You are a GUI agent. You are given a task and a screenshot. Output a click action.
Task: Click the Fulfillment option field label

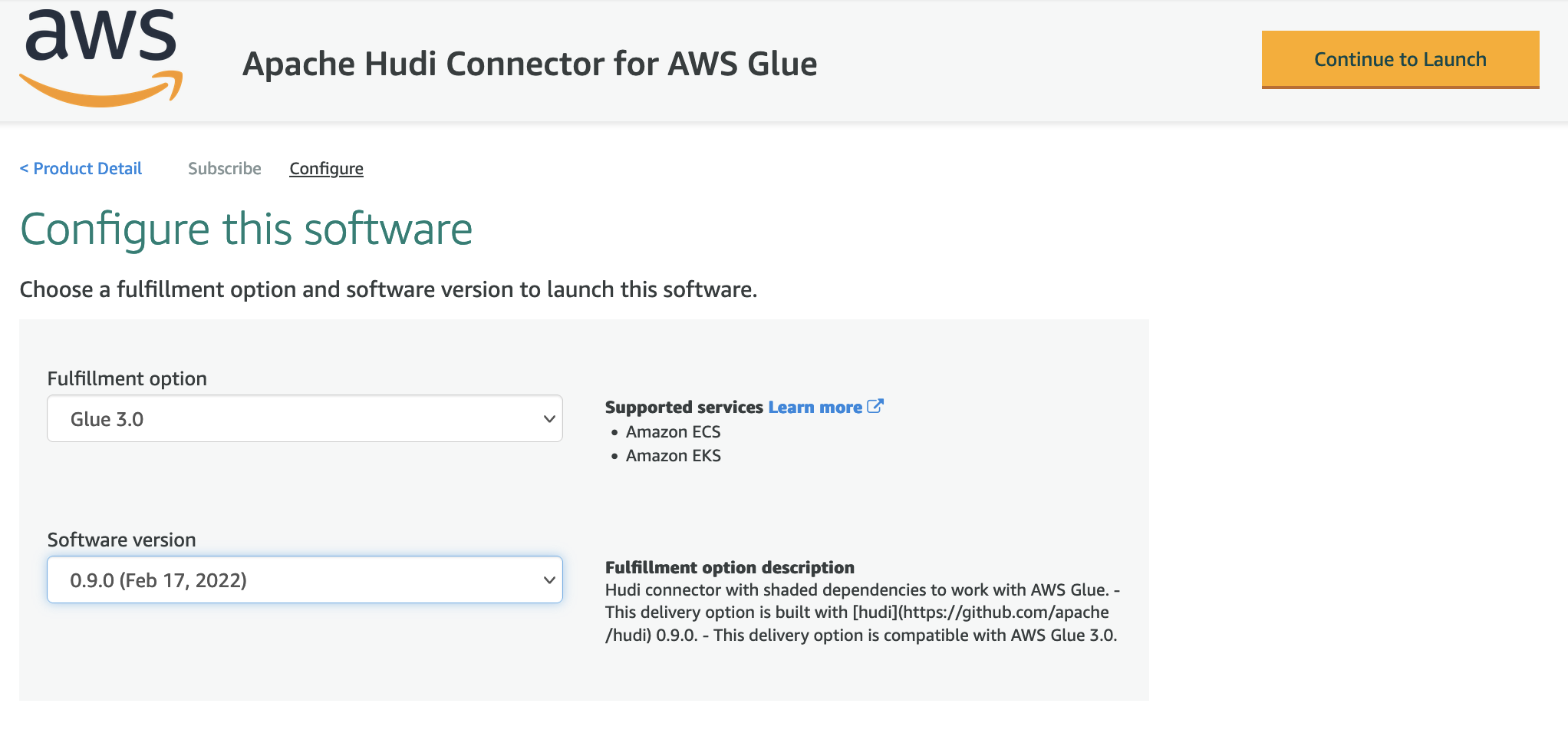pos(127,378)
